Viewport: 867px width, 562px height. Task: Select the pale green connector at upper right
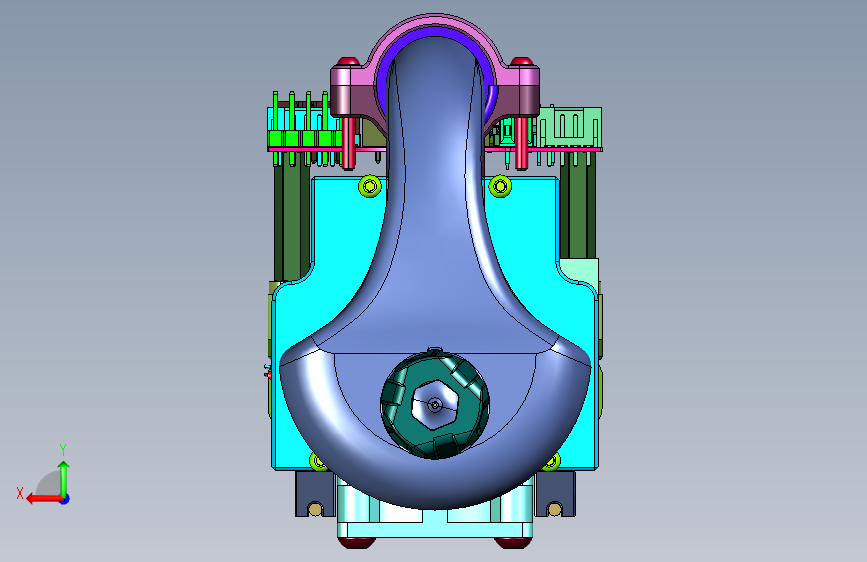coord(570,126)
